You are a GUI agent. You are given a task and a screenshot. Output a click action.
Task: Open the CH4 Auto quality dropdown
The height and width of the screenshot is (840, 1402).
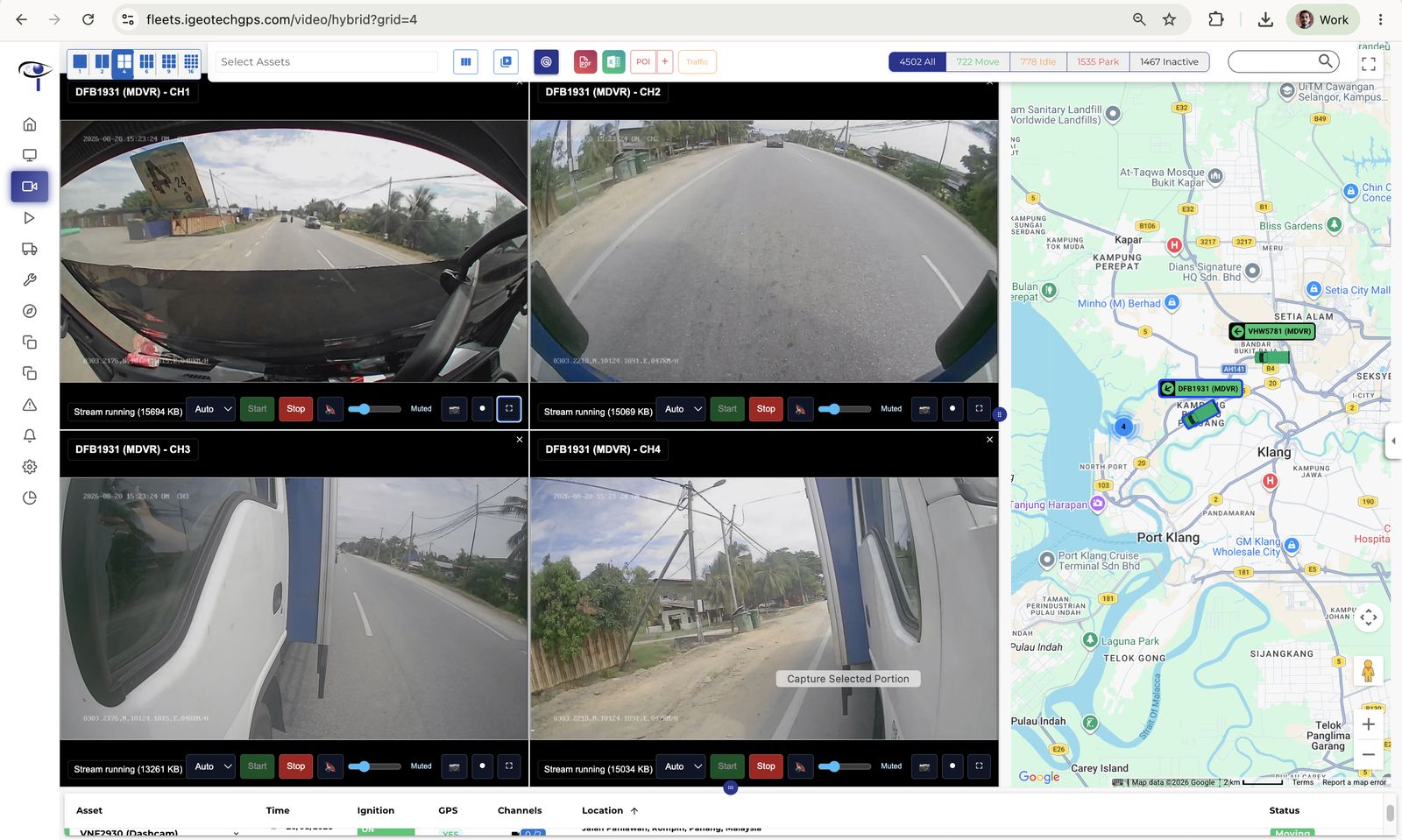[681, 766]
